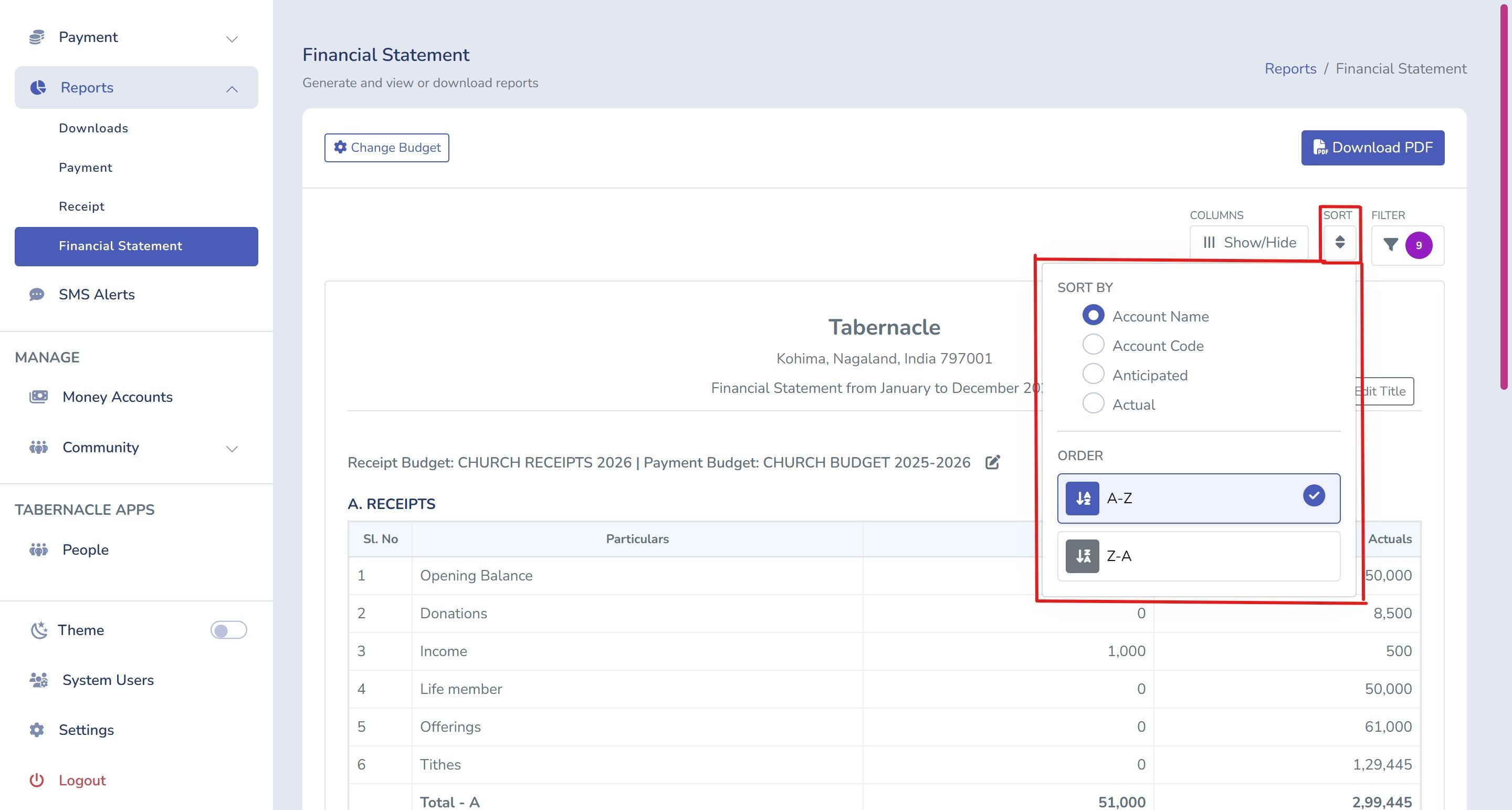Open the Sort dropdown button
Image resolution: width=1512 pixels, height=810 pixels.
point(1339,243)
